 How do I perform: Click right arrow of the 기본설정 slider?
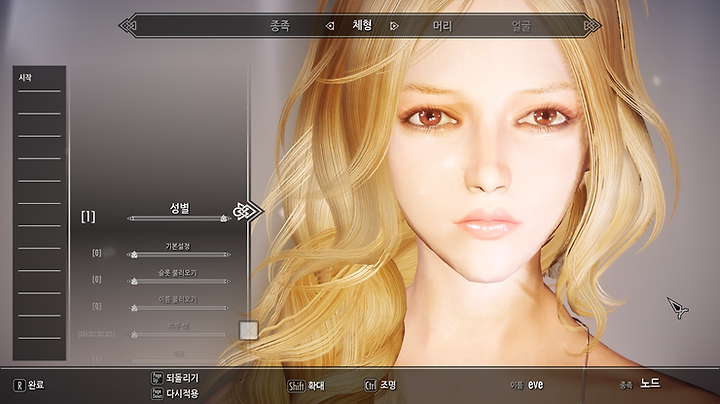coord(228,254)
